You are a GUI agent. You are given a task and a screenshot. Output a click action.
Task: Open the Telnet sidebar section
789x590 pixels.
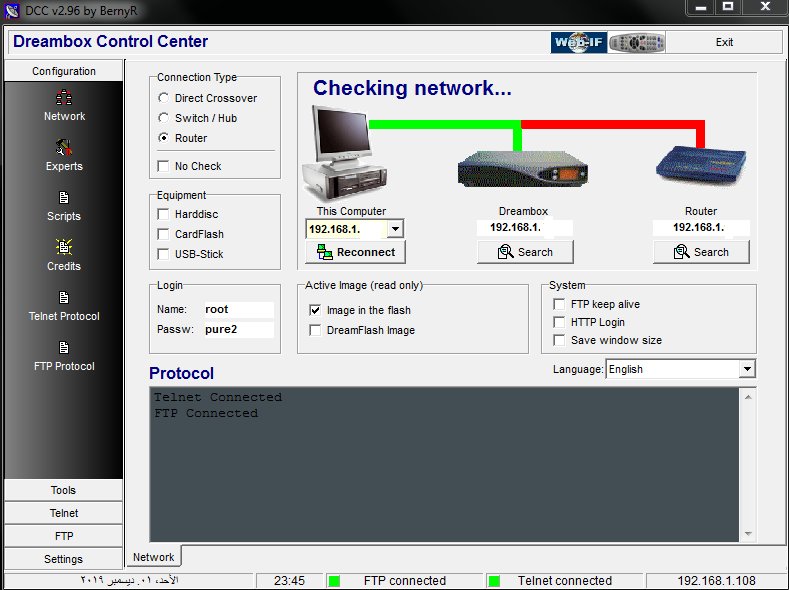[63, 513]
